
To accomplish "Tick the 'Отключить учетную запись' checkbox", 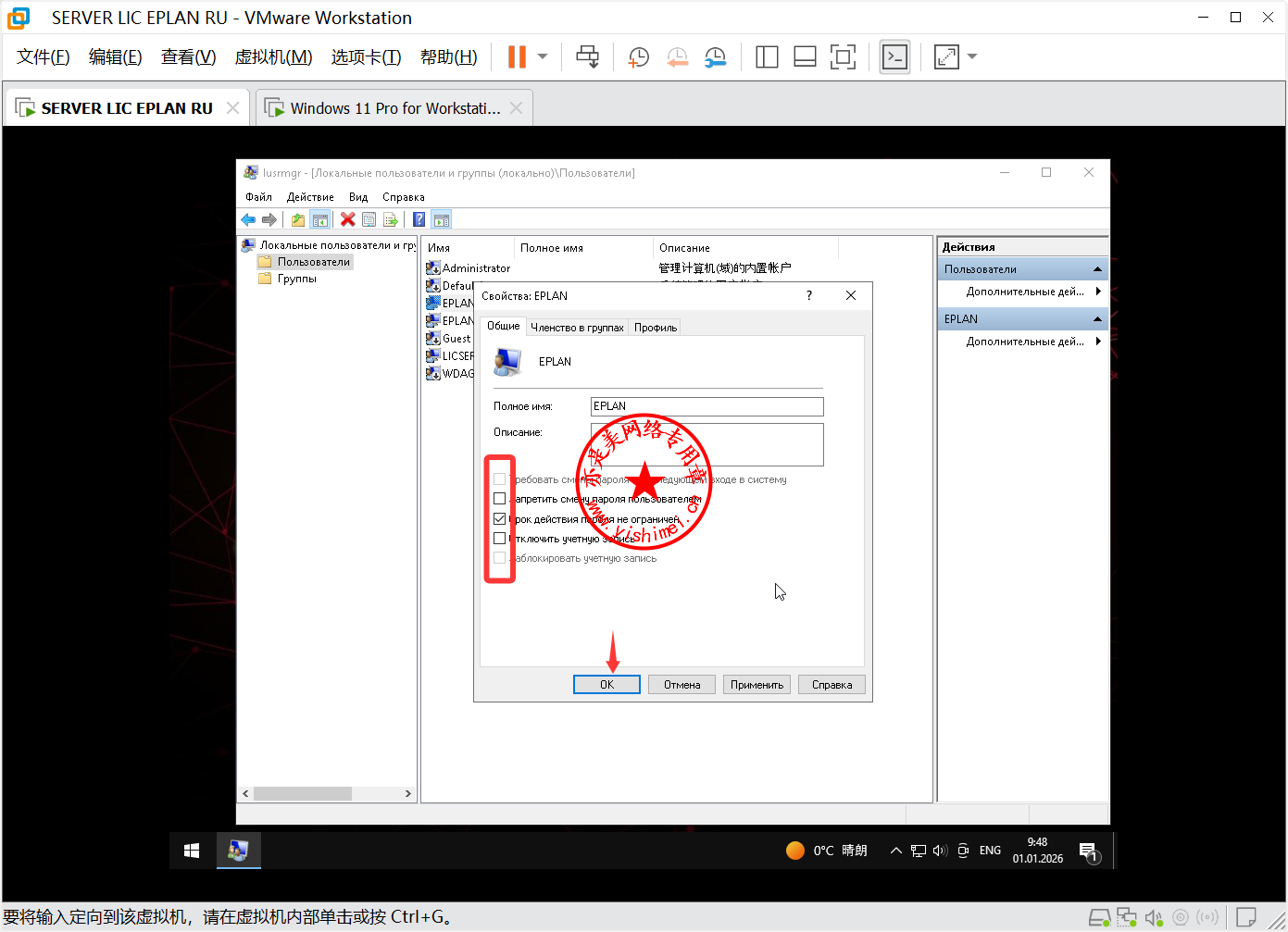I will [x=500, y=538].
